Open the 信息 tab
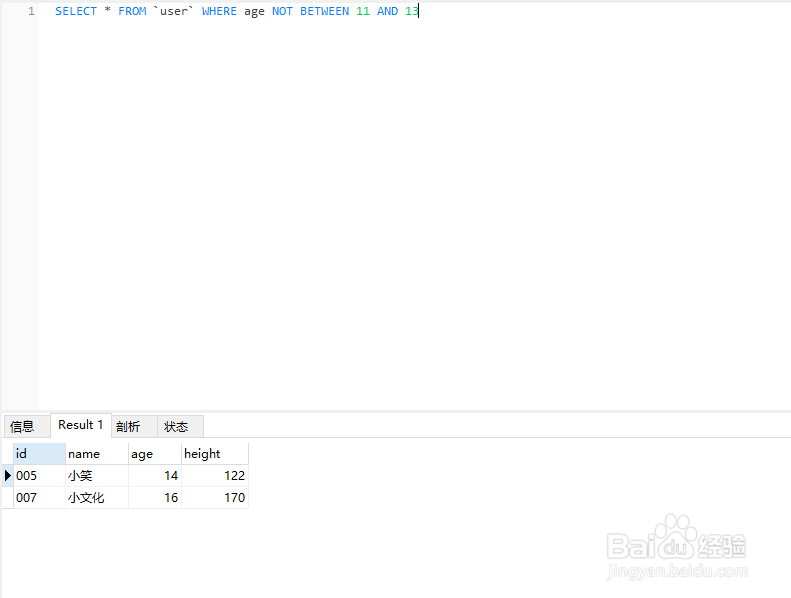 26,426
